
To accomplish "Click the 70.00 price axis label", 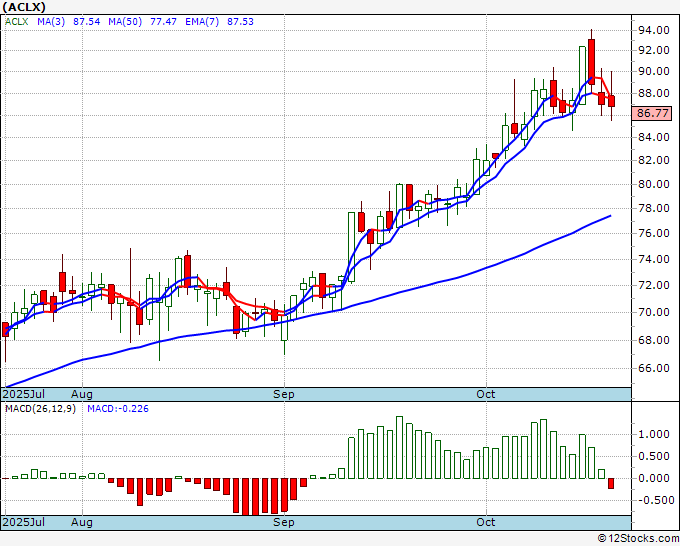I will click(653, 312).
